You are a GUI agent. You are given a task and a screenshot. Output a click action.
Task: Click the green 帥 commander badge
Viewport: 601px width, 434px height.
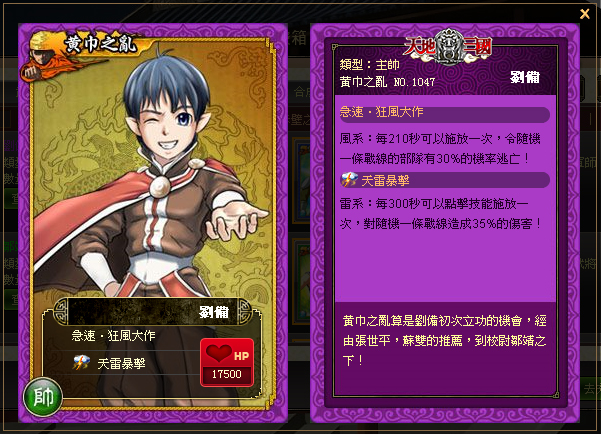(43, 397)
